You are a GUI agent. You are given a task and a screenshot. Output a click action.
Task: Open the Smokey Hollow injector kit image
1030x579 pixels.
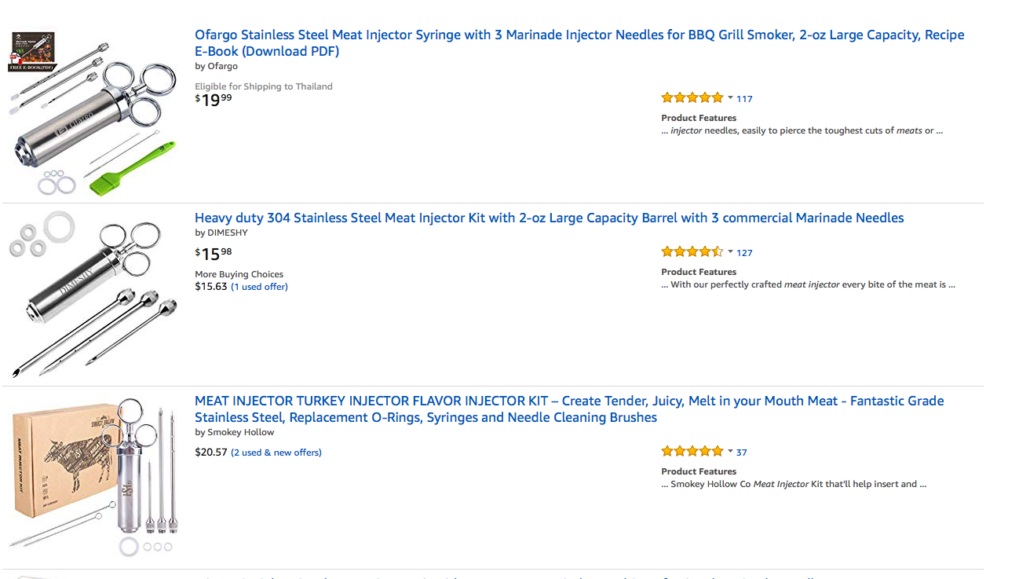pos(93,476)
